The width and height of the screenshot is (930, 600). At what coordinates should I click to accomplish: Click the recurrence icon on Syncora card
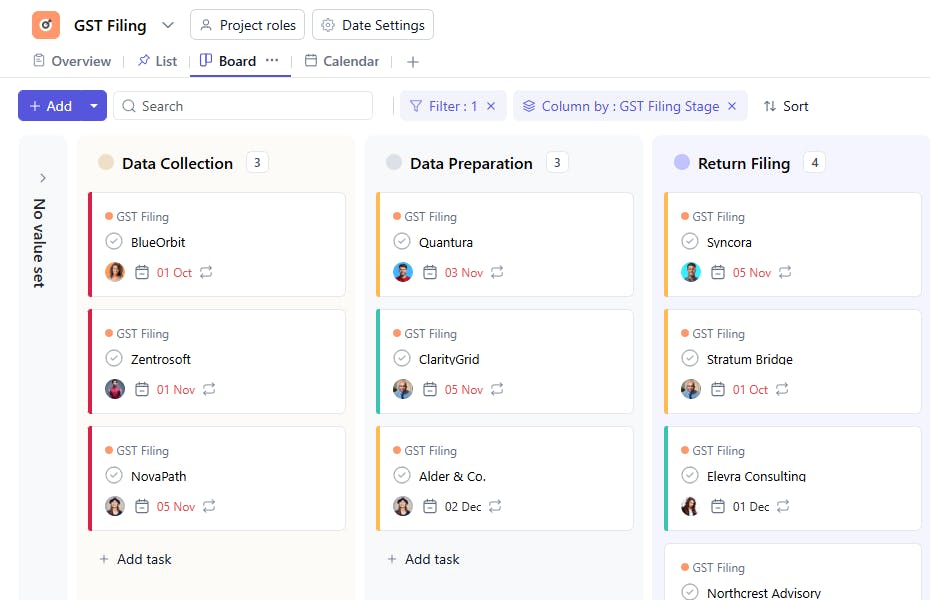pos(785,272)
